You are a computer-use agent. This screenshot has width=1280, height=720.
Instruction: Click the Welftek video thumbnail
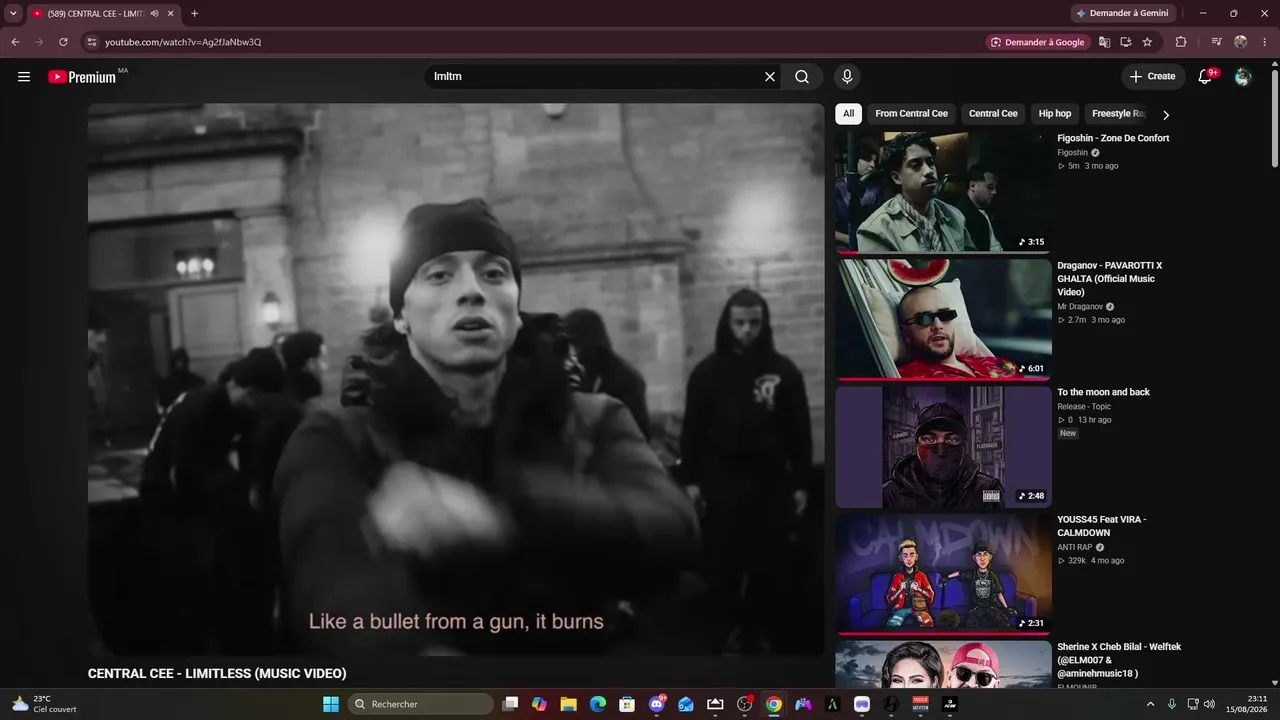943,664
